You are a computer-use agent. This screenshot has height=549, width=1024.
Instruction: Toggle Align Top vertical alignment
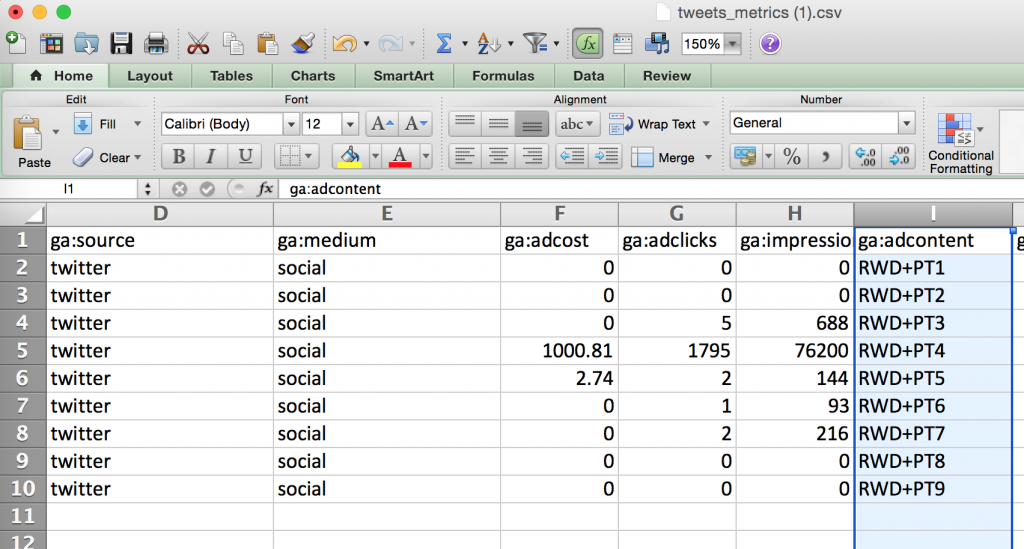[464, 123]
